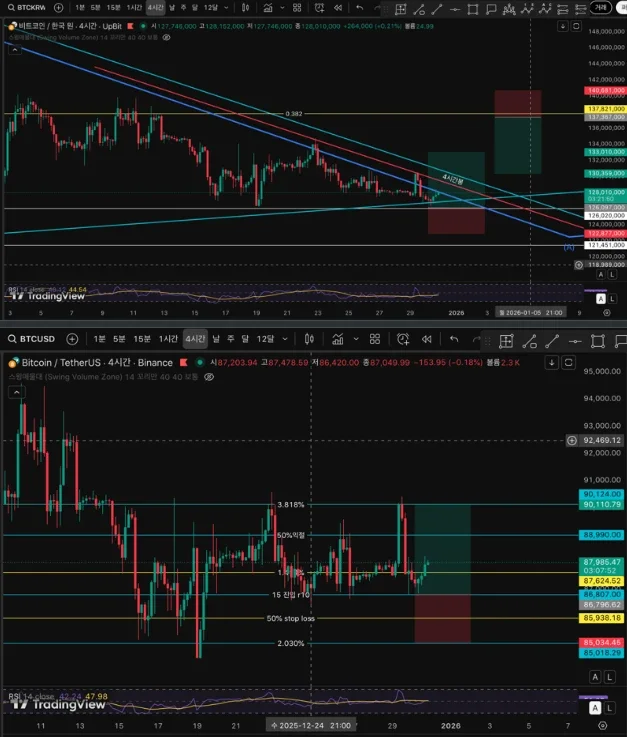Open candlestick chart type in bottom chart

click(309, 339)
